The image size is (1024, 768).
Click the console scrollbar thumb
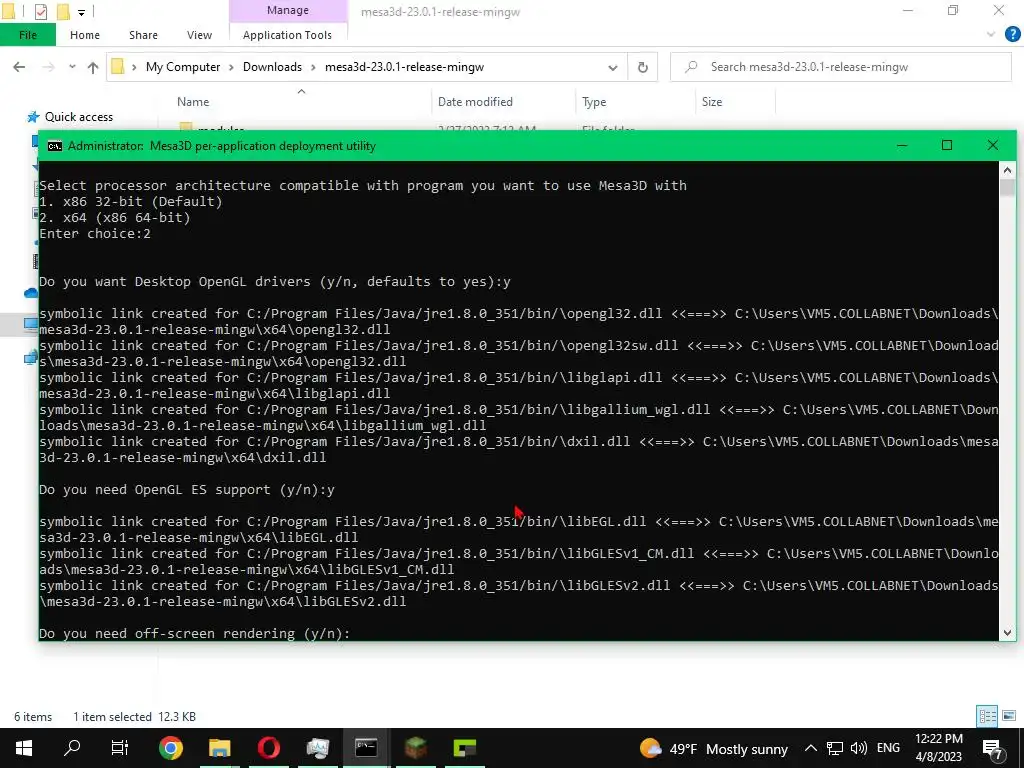pyautogui.click(x=1007, y=187)
